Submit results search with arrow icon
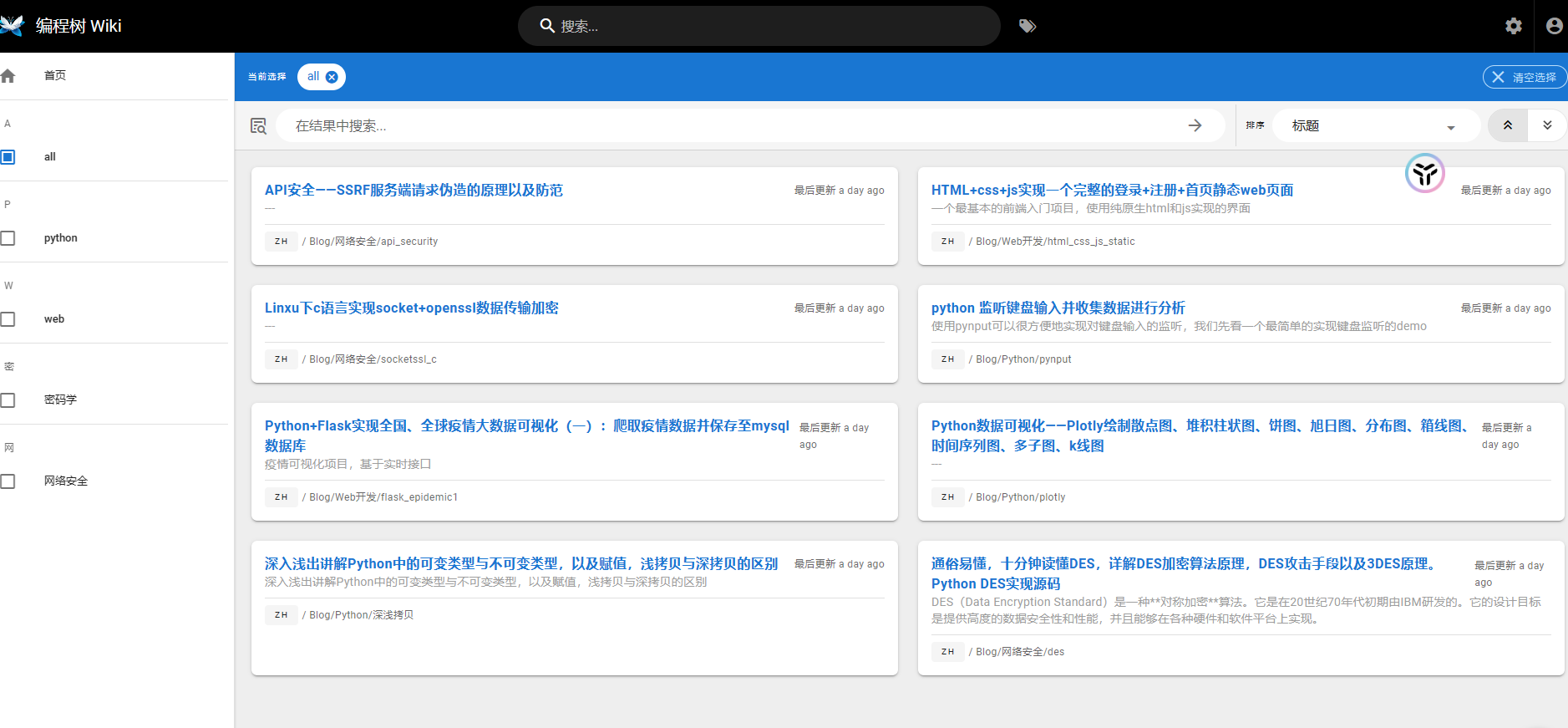Screen dimensions: 1568x728 [x=1195, y=125]
